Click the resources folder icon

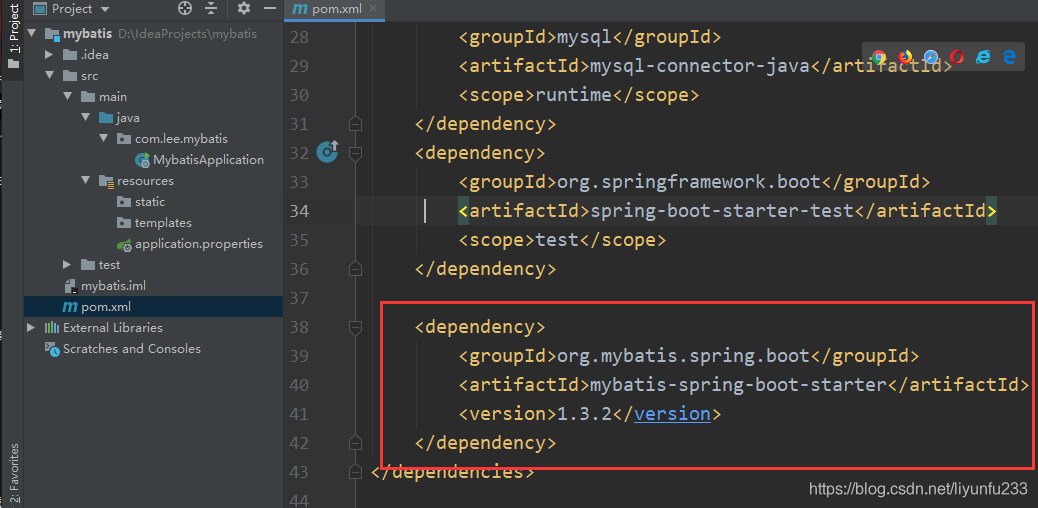105,180
